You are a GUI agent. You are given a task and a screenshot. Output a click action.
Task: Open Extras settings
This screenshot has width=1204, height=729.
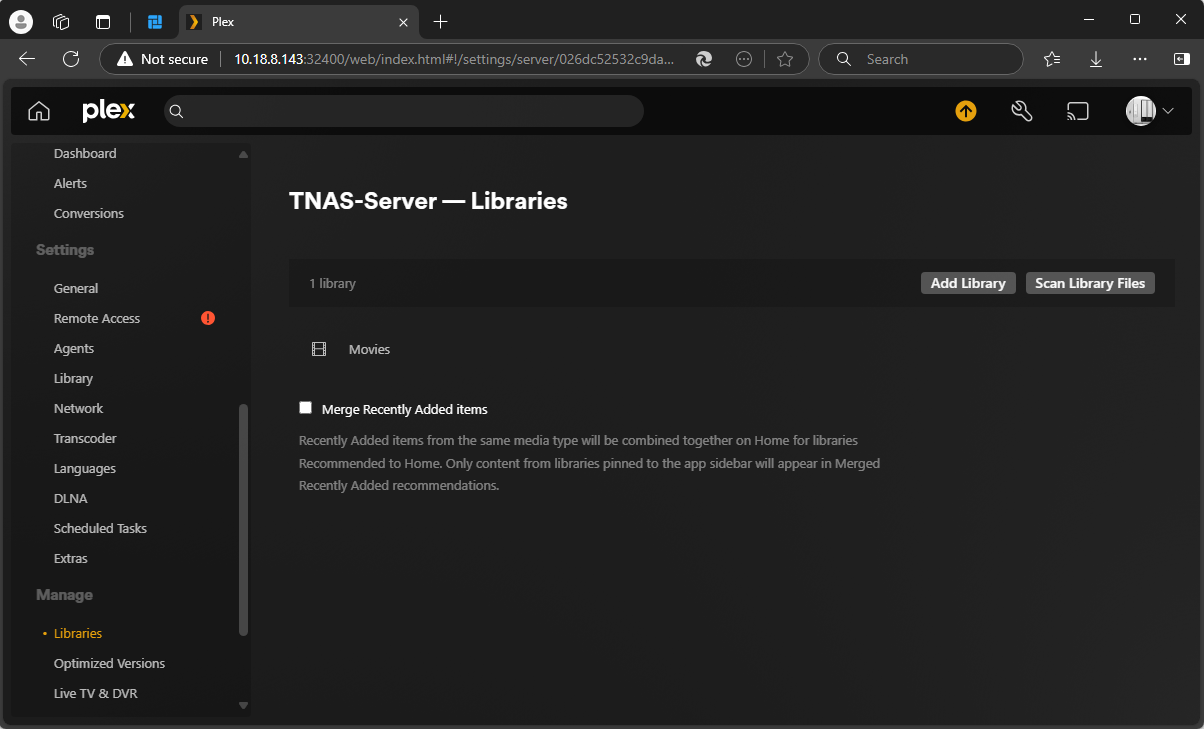[x=71, y=558]
